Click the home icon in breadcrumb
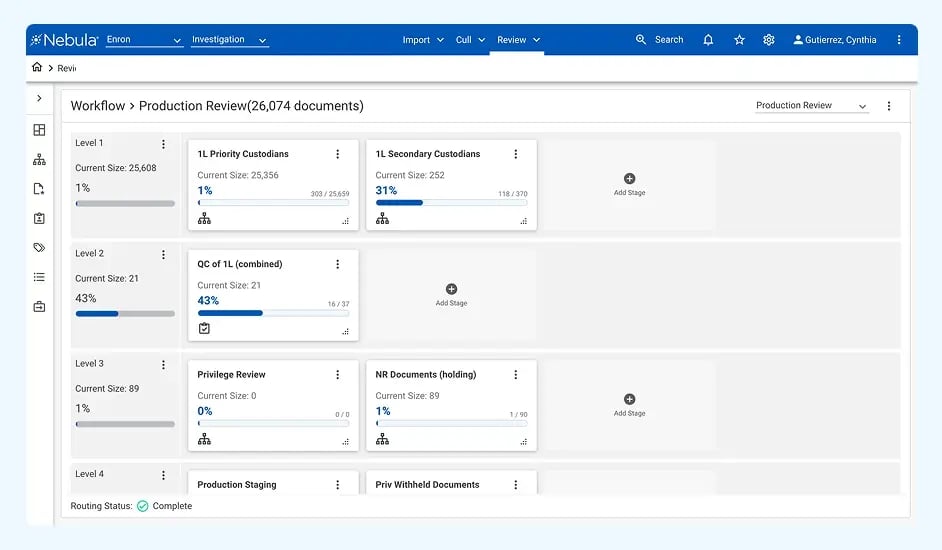The image size is (942, 550). [x=37, y=68]
